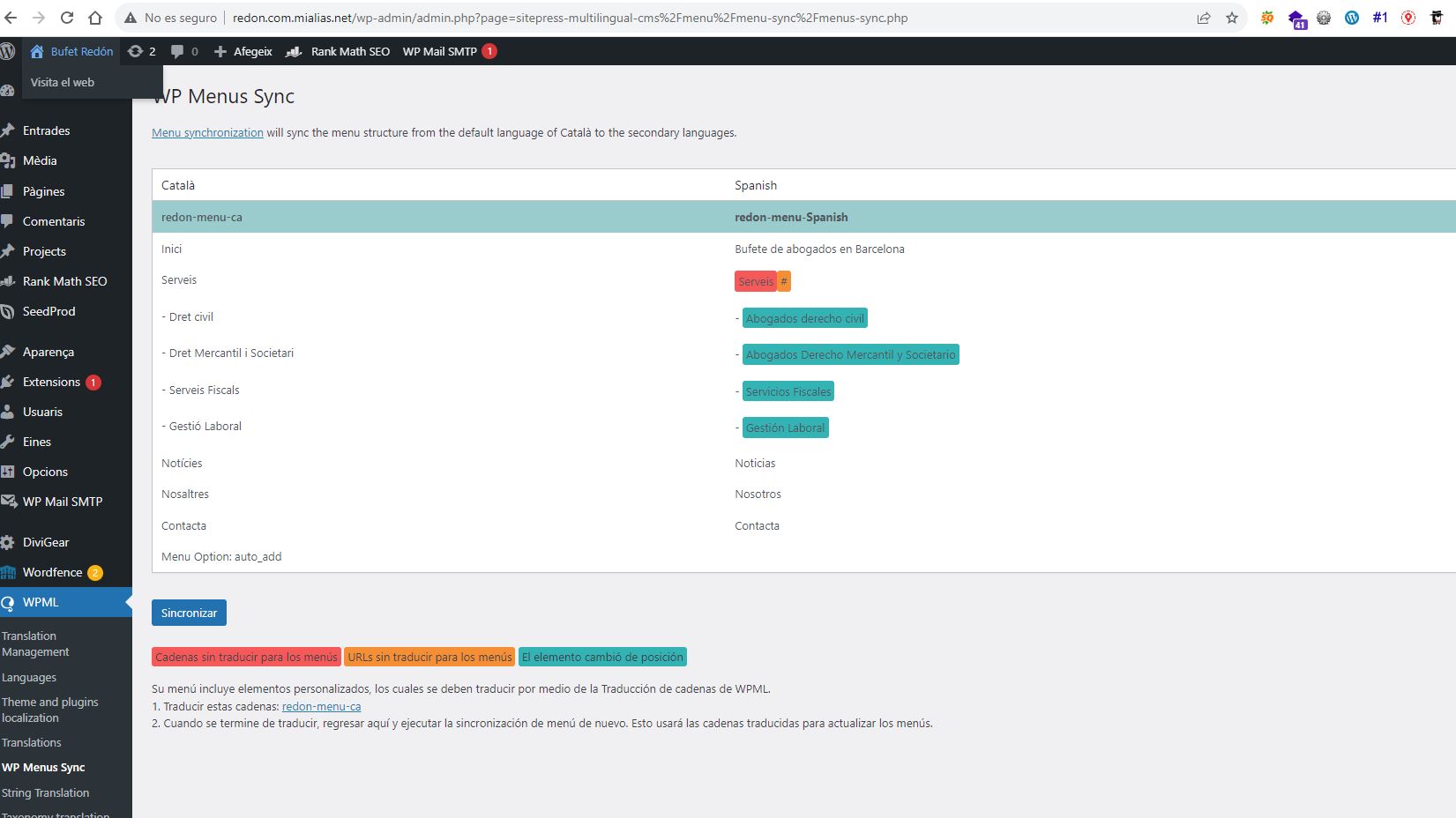Open Wordfence in the sidebar
1456x818 pixels.
(52, 572)
